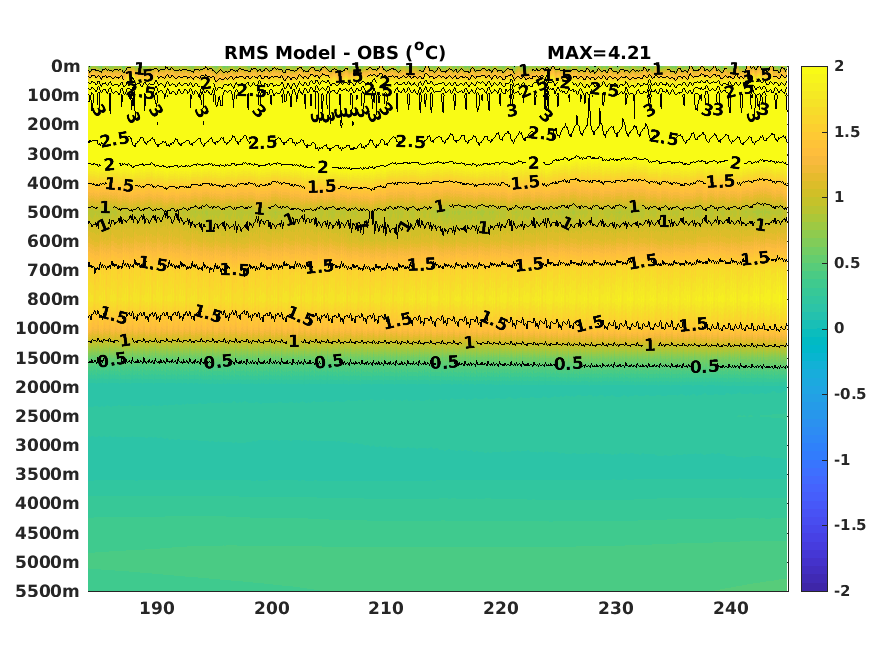Pick the colorbar tick label "-0.5"

click(850, 394)
